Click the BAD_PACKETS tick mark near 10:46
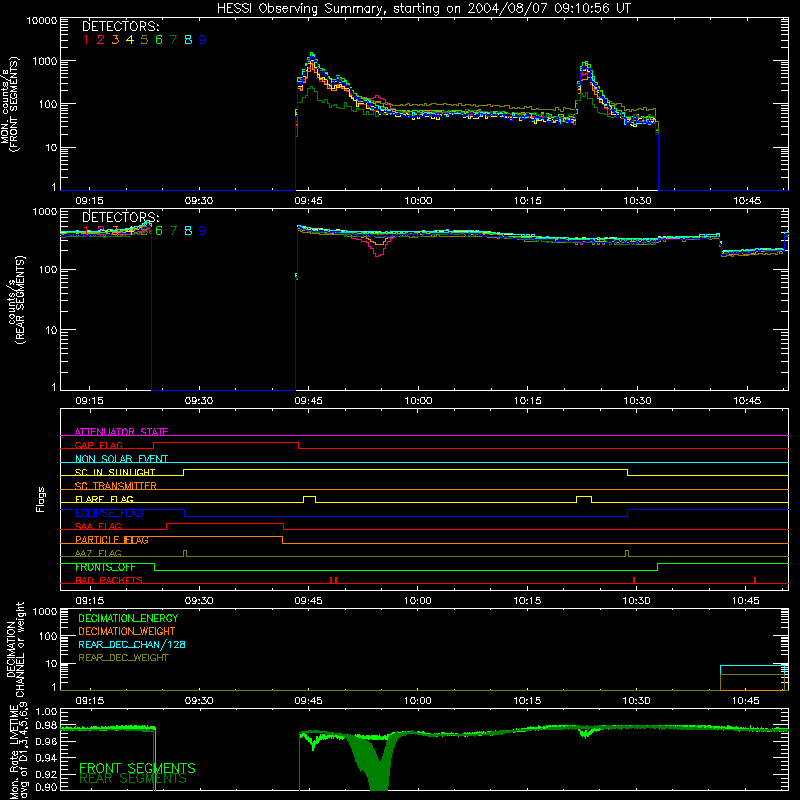800x800 pixels. [755, 580]
